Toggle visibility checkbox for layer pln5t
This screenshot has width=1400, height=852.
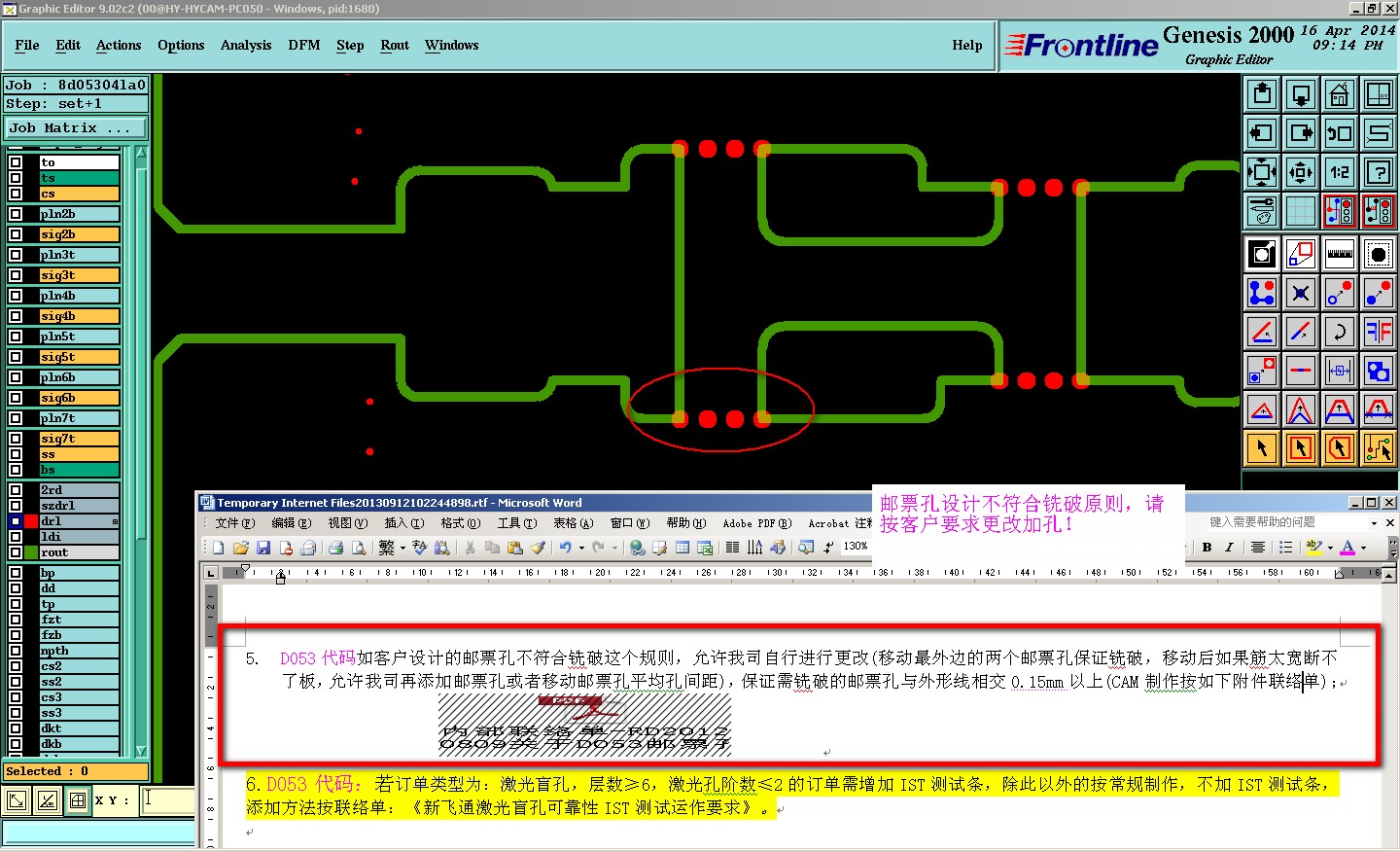pos(16,337)
